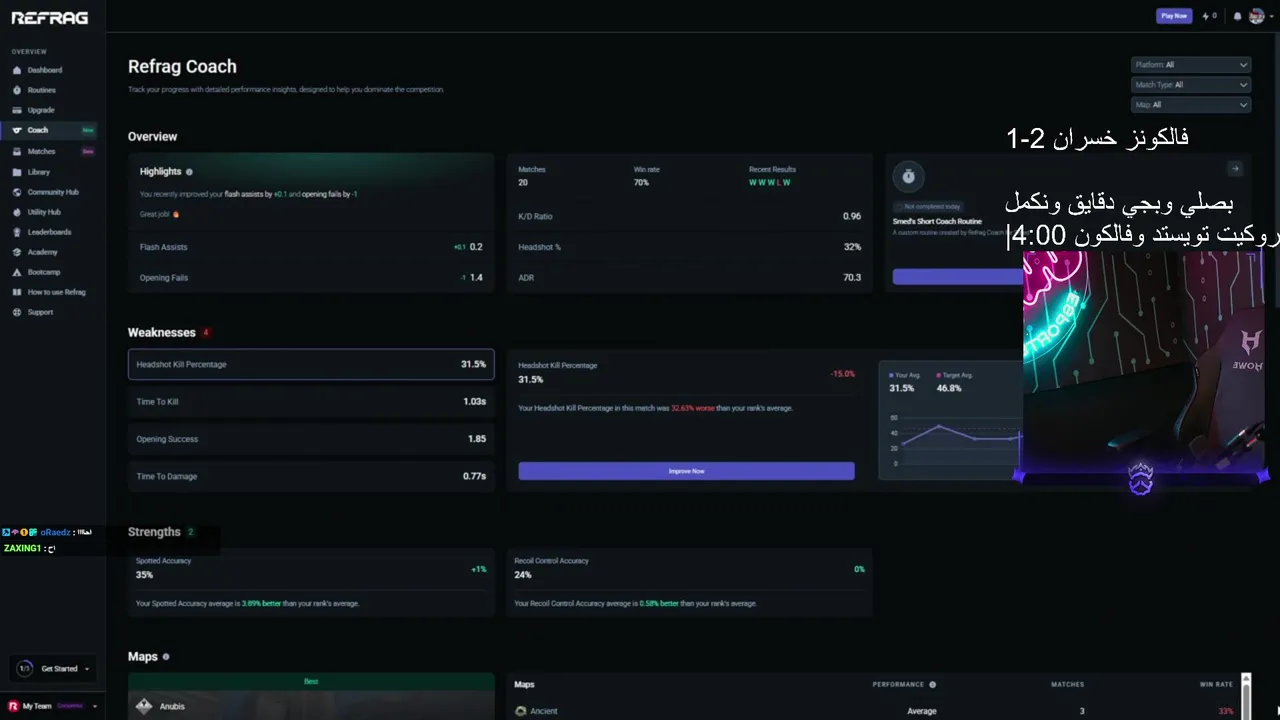Expand the My Team dropdown
The width and height of the screenshot is (1280, 720).
tap(52, 706)
